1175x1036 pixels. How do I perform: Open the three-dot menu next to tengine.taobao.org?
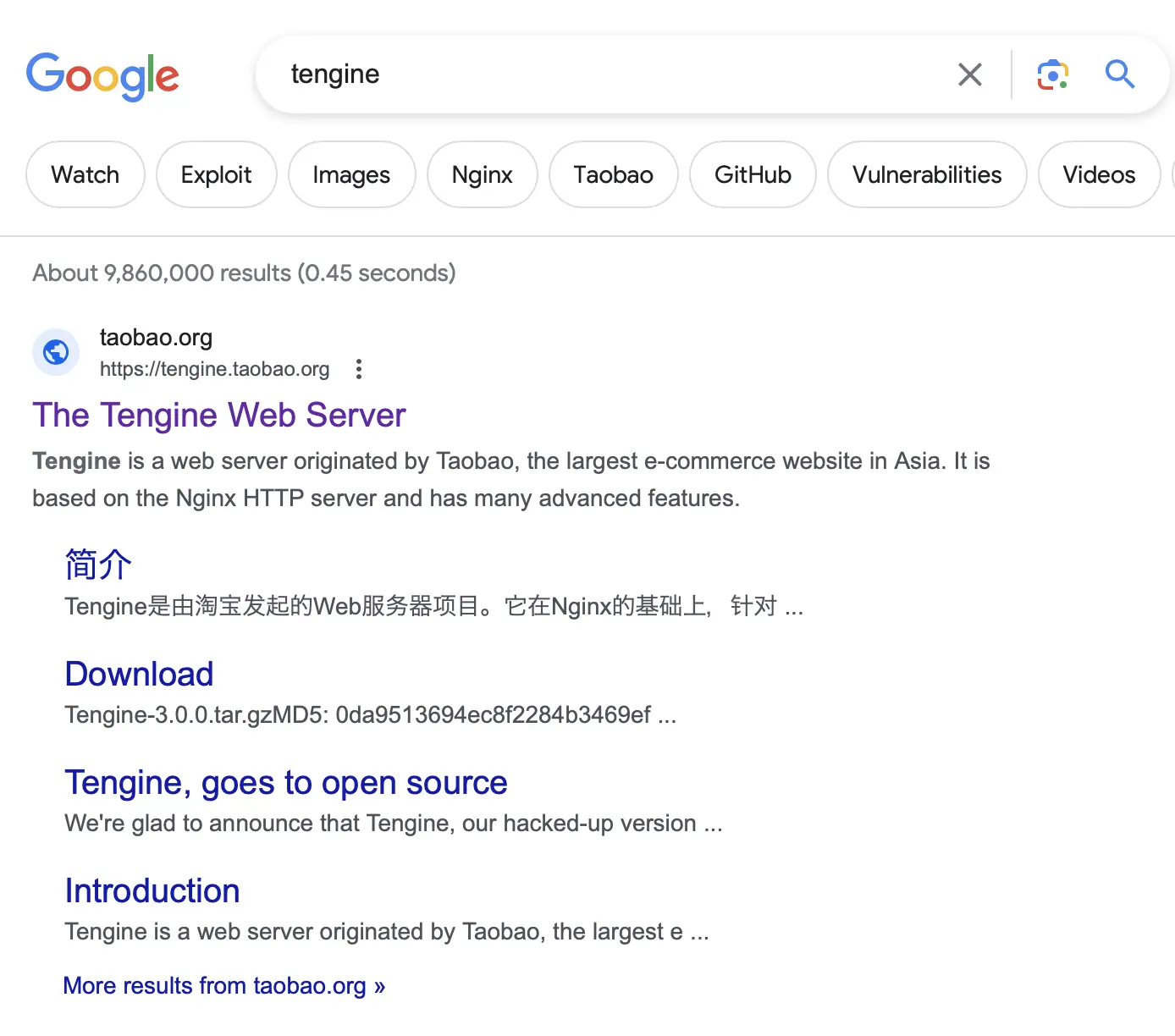[359, 369]
